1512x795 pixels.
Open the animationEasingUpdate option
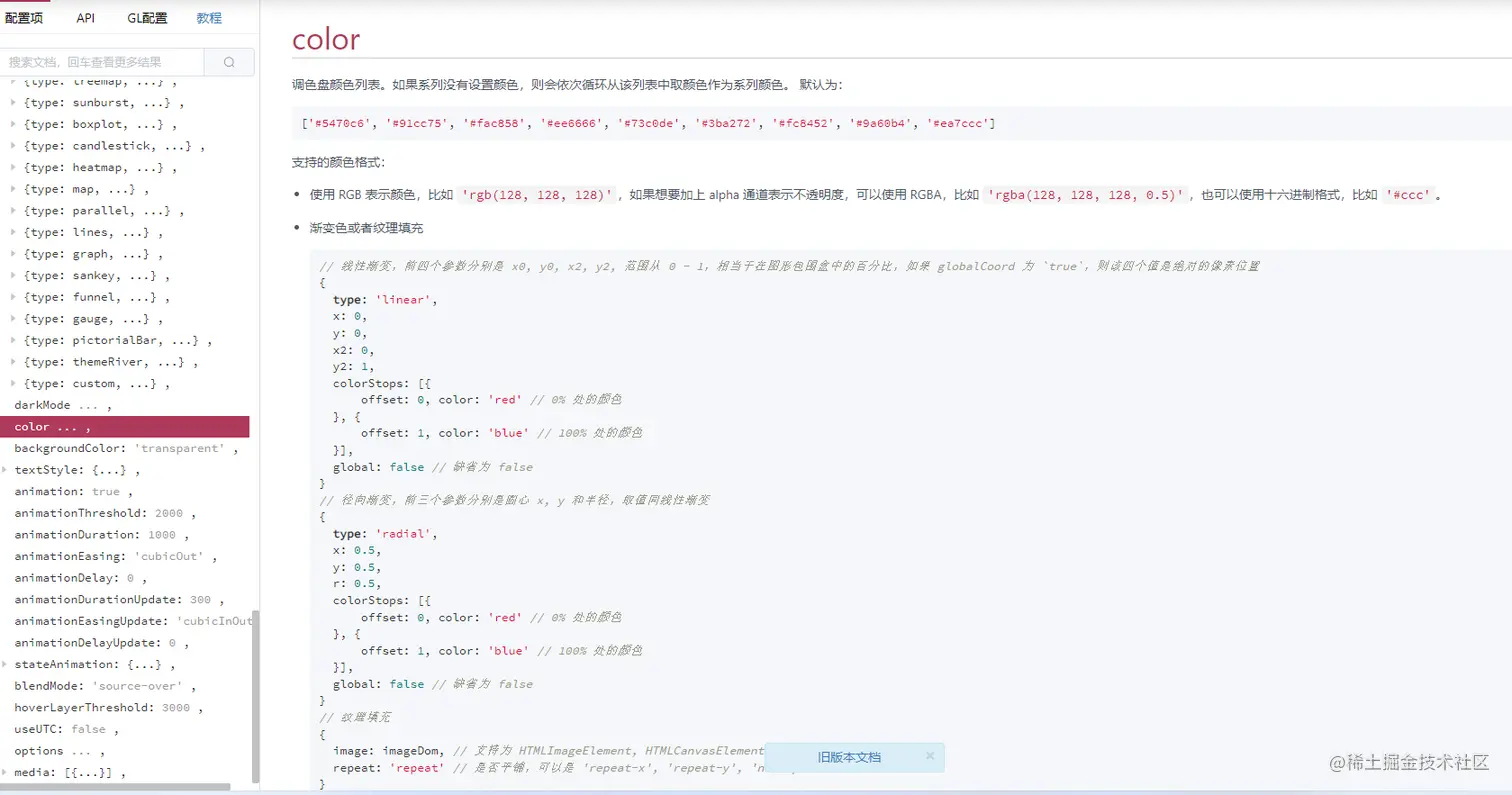(132, 621)
